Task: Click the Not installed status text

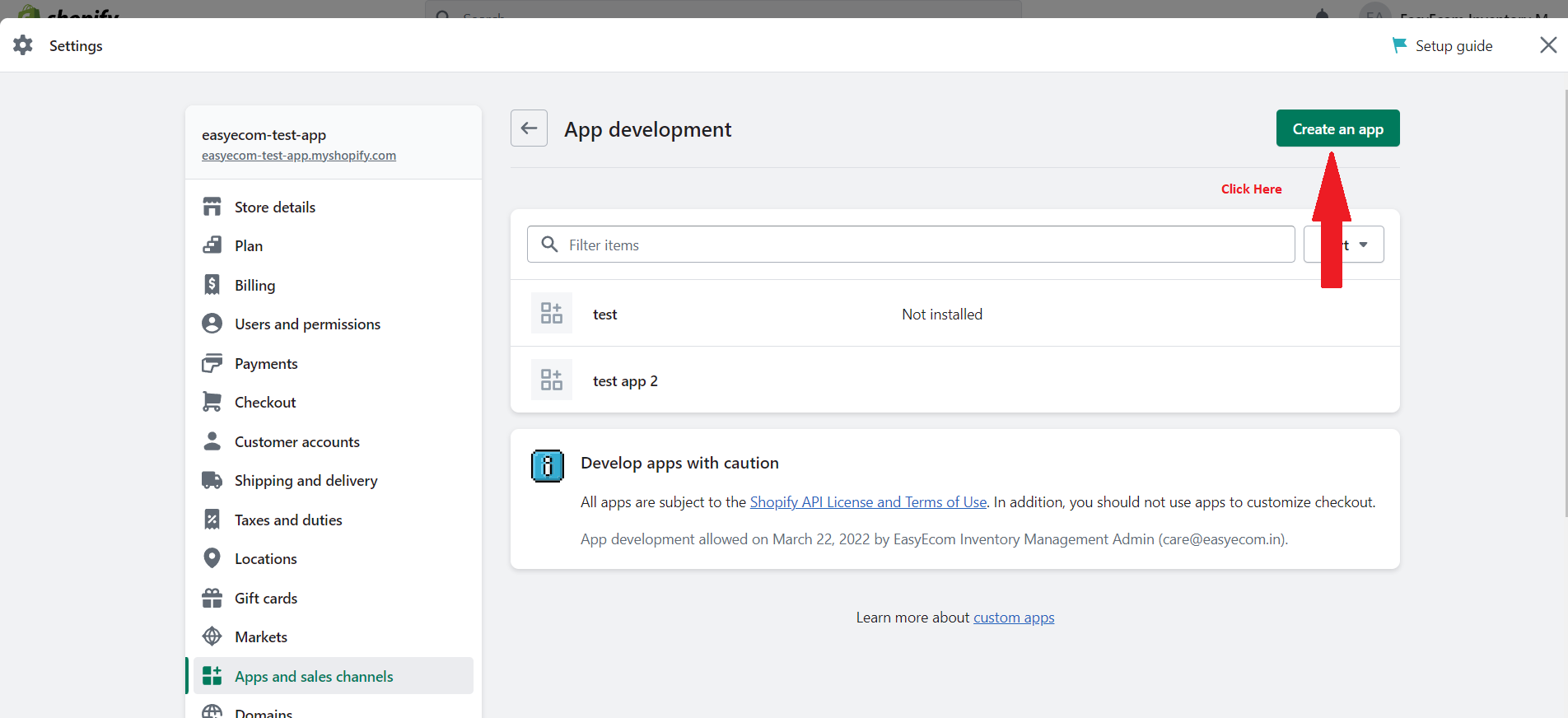Action: (942, 314)
